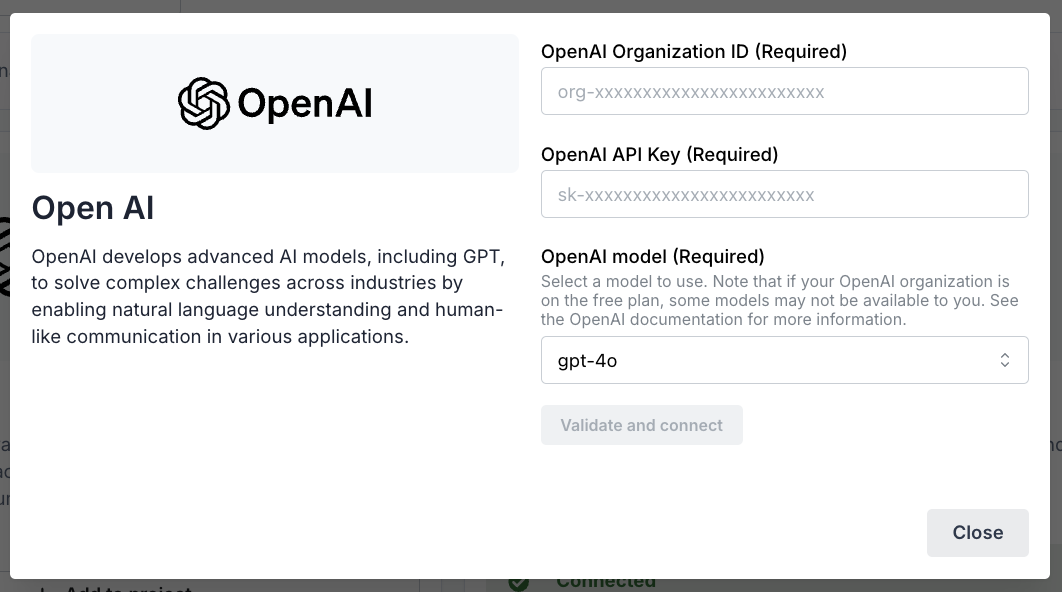Click the OpenAI description paragraph
The height and width of the screenshot is (592, 1062).
268,297
